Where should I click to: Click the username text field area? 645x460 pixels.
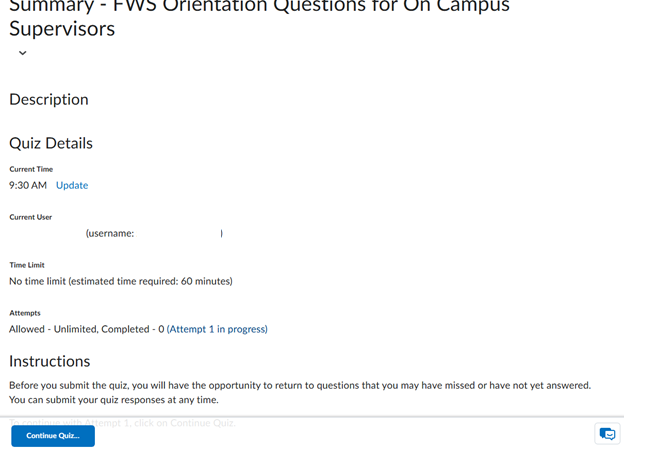tap(154, 233)
